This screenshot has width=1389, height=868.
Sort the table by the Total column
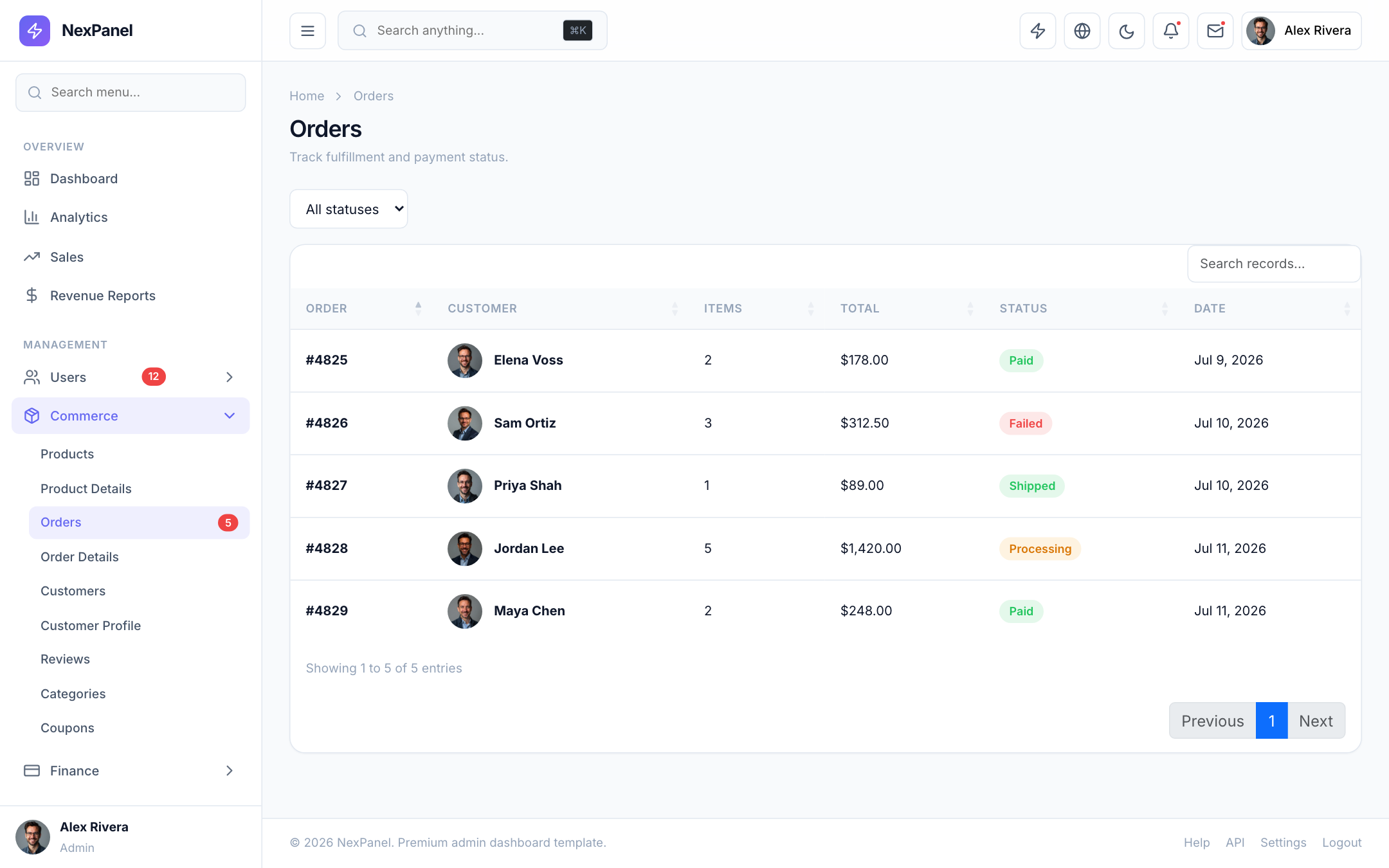[x=907, y=309]
